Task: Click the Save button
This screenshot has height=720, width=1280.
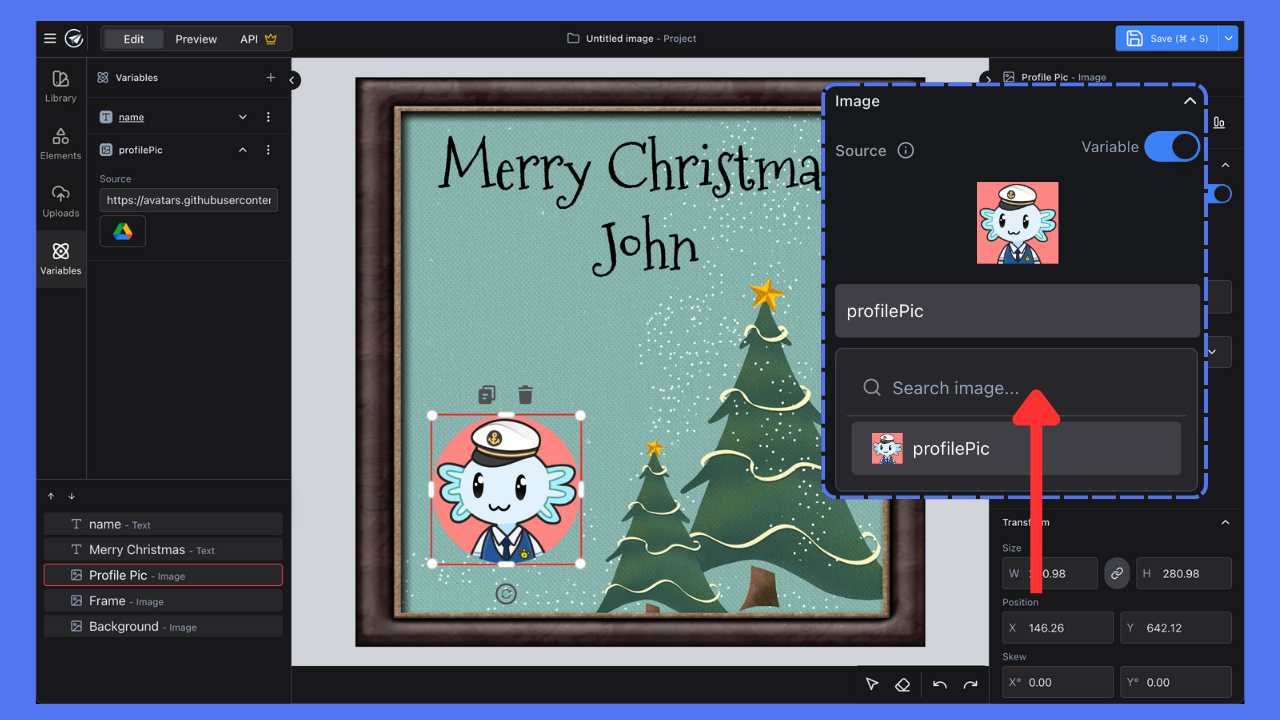Action: [x=1165, y=38]
